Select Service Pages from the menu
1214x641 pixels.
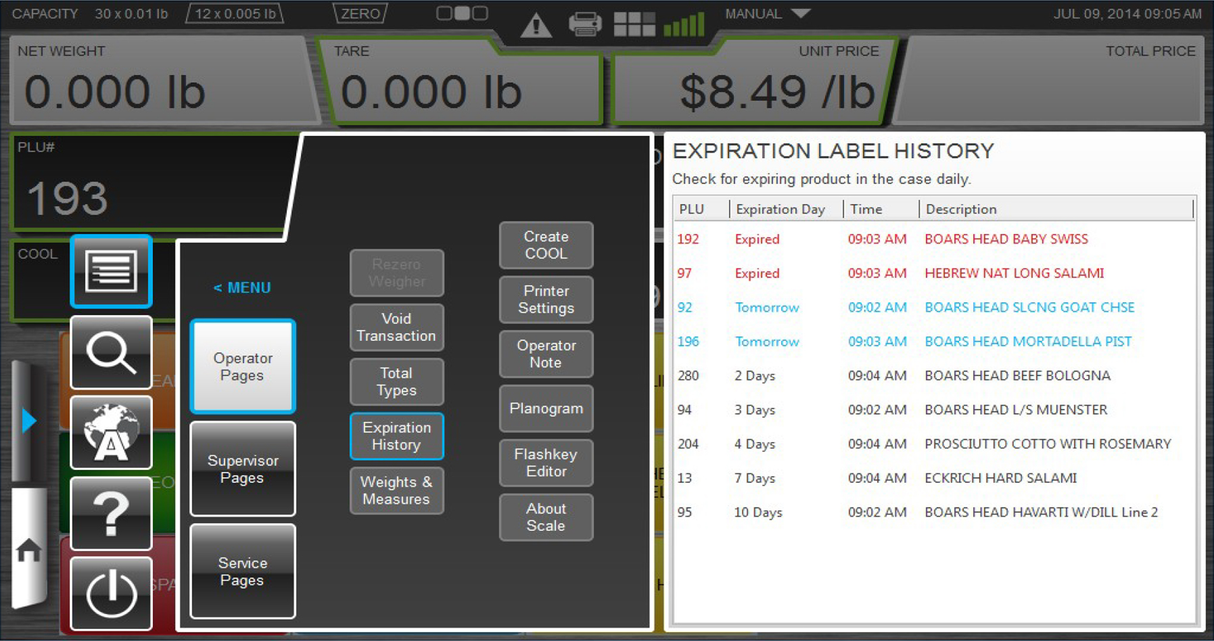[x=242, y=571]
